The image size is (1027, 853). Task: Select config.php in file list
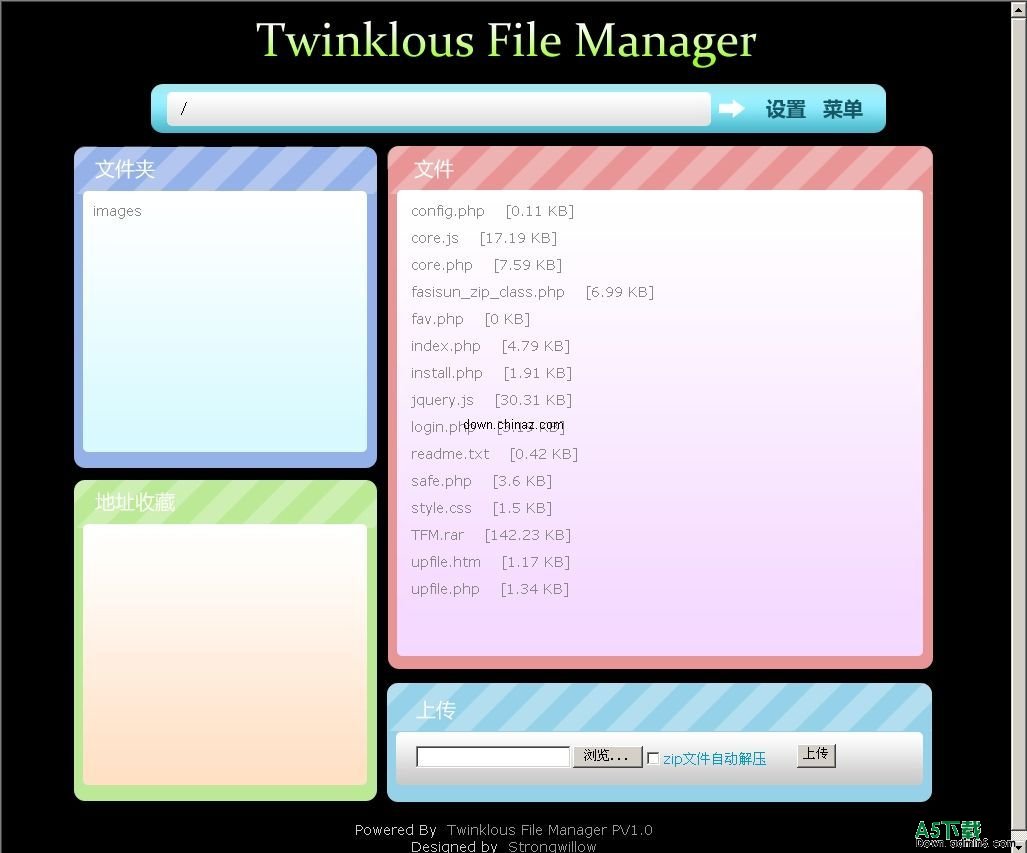click(447, 211)
